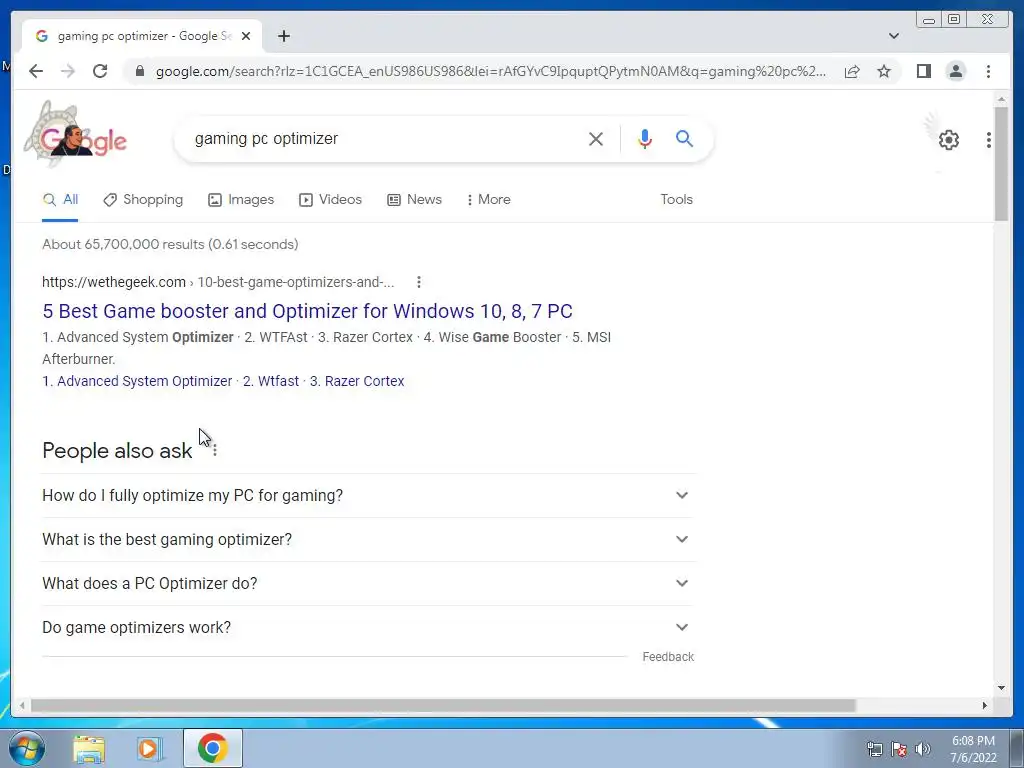This screenshot has height=768, width=1024.
Task: Click the Chrome taskbar button
Action: [x=212, y=748]
